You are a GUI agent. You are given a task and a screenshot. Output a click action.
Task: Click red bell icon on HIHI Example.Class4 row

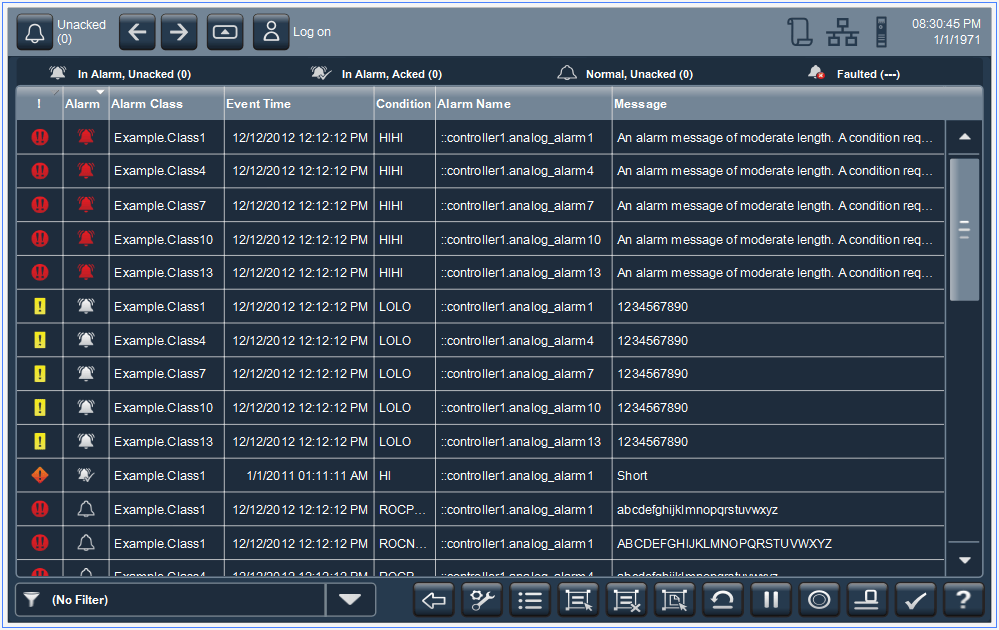86,171
